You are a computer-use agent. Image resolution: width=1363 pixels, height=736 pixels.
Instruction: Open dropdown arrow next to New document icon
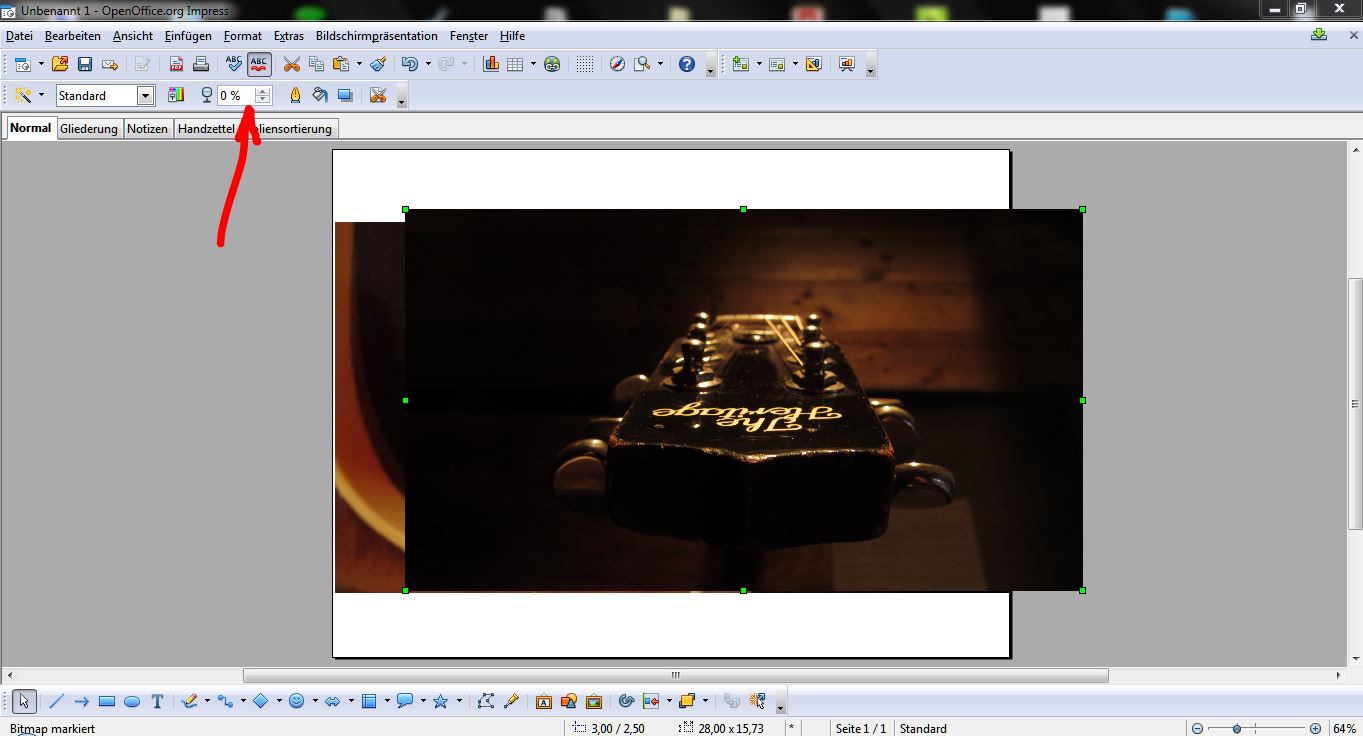click(41, 64)
